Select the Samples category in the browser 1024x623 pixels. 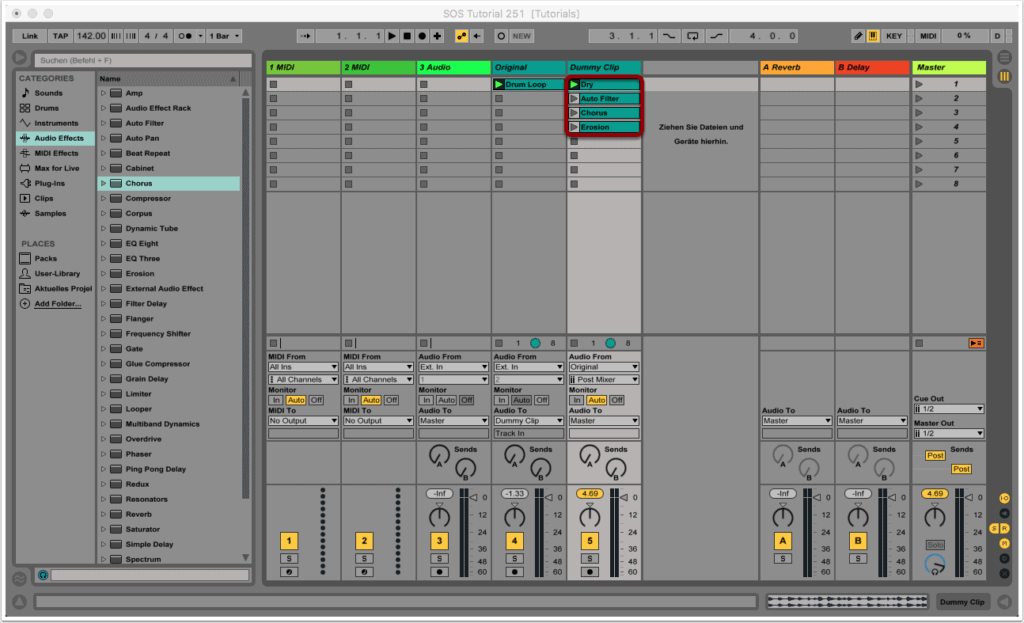[x=50, y=213]
